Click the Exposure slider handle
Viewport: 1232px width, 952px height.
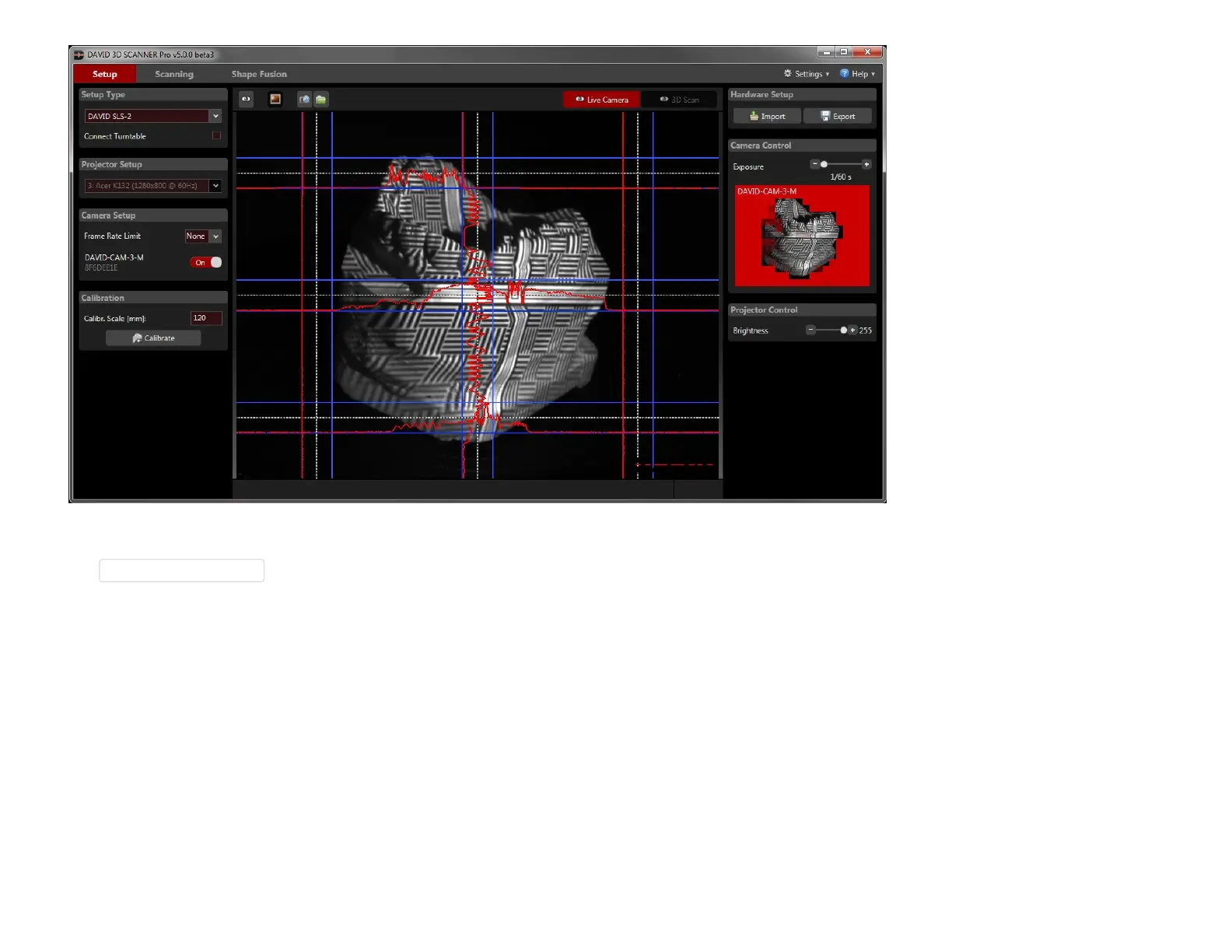point(824,164)
